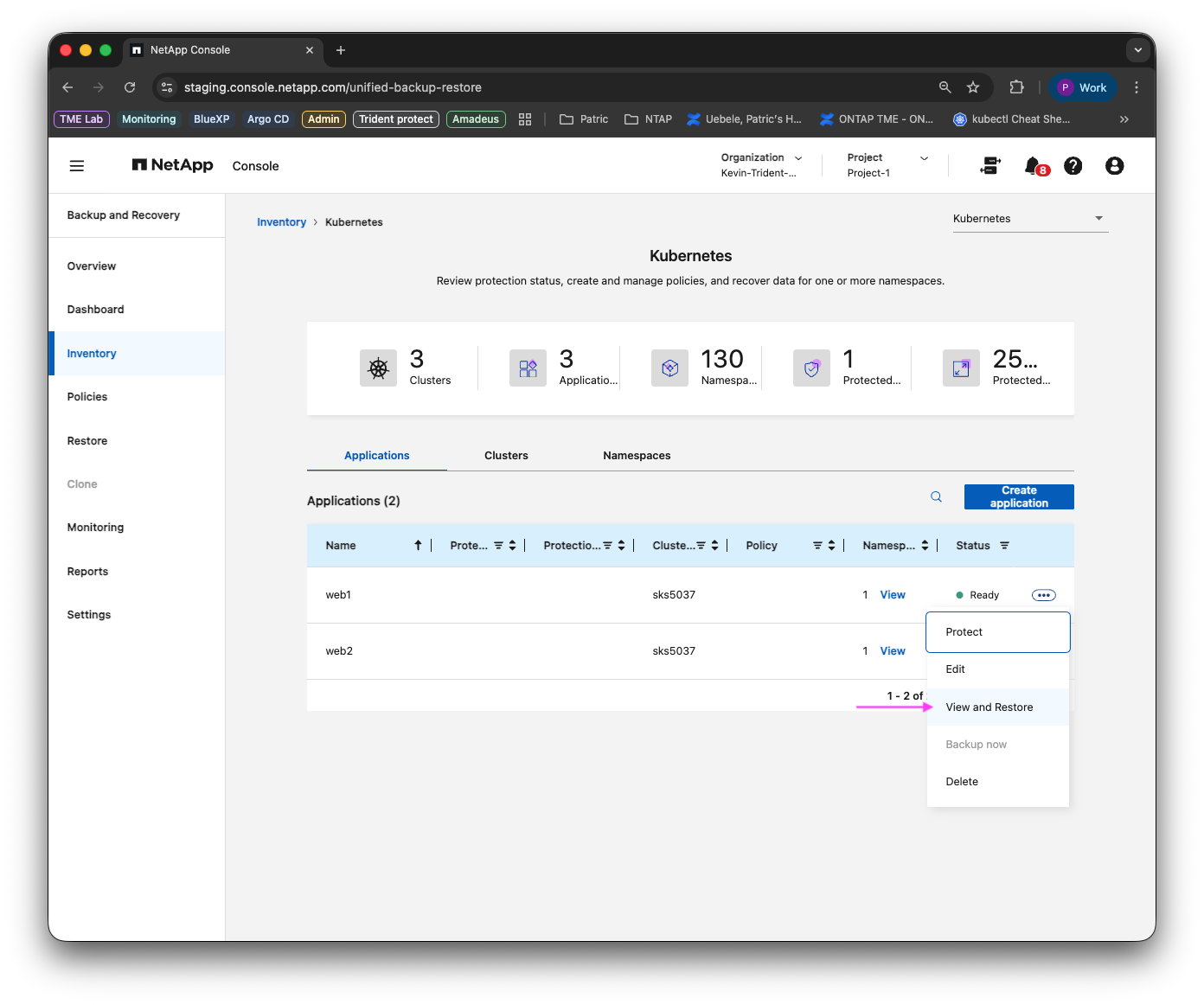
Task: Open the three-dot actions menu for web1
Action: pos(1043,595)
